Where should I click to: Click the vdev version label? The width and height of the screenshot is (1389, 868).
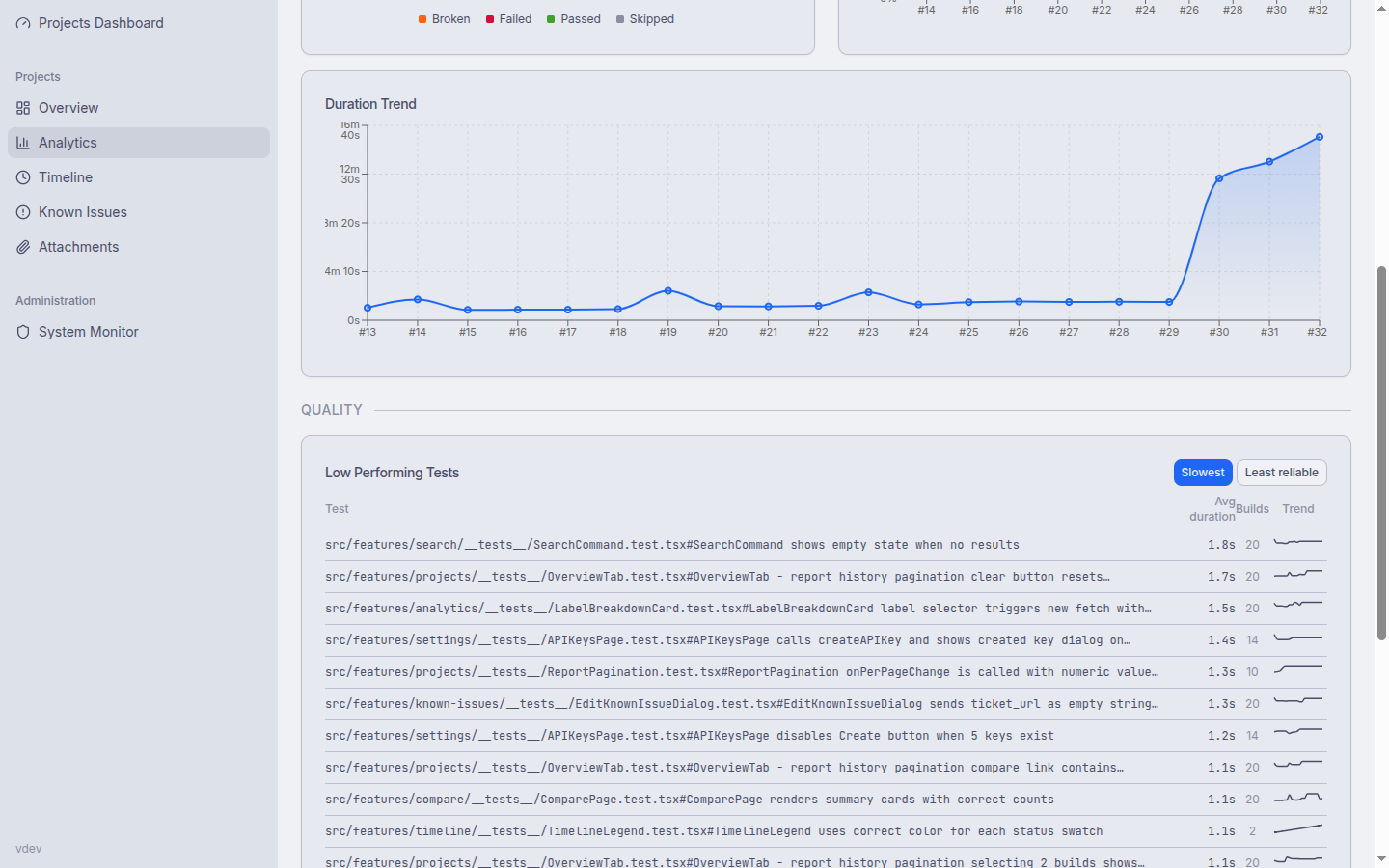pos(29,849)
